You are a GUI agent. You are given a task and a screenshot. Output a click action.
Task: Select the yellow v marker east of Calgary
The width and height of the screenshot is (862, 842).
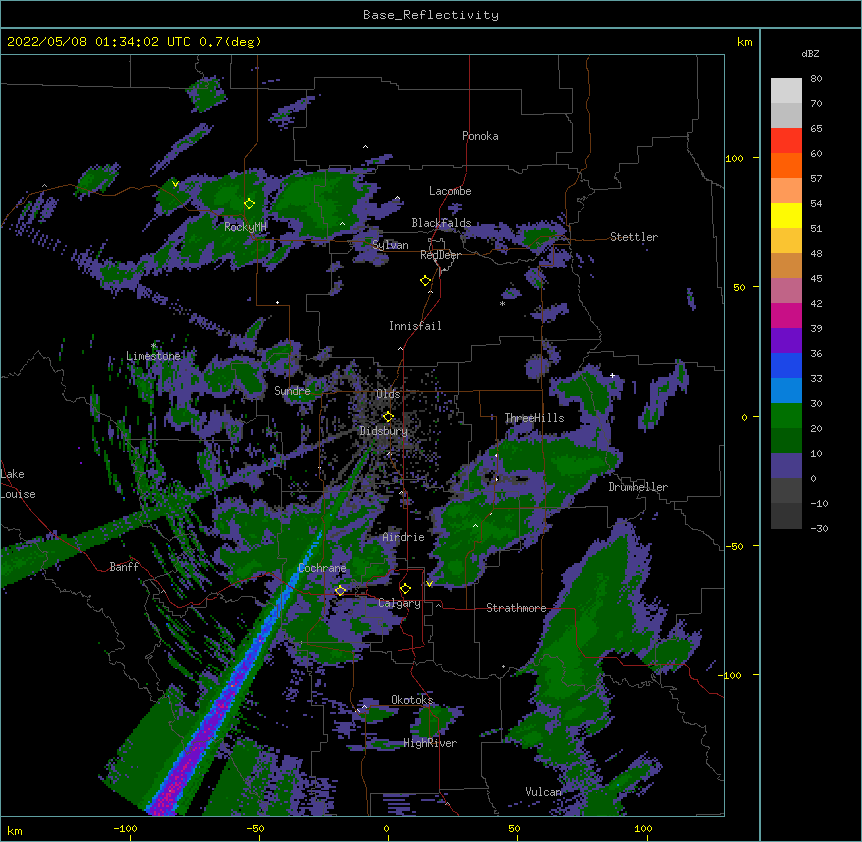[x=429, y=584]
